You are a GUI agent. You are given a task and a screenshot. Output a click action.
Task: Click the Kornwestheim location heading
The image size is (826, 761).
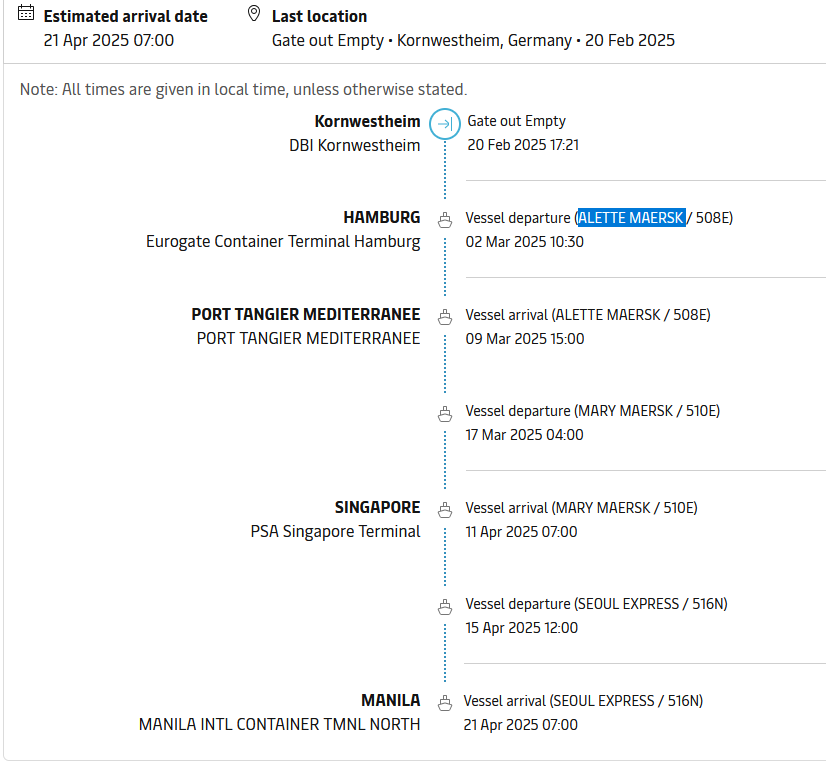point(368,121)
